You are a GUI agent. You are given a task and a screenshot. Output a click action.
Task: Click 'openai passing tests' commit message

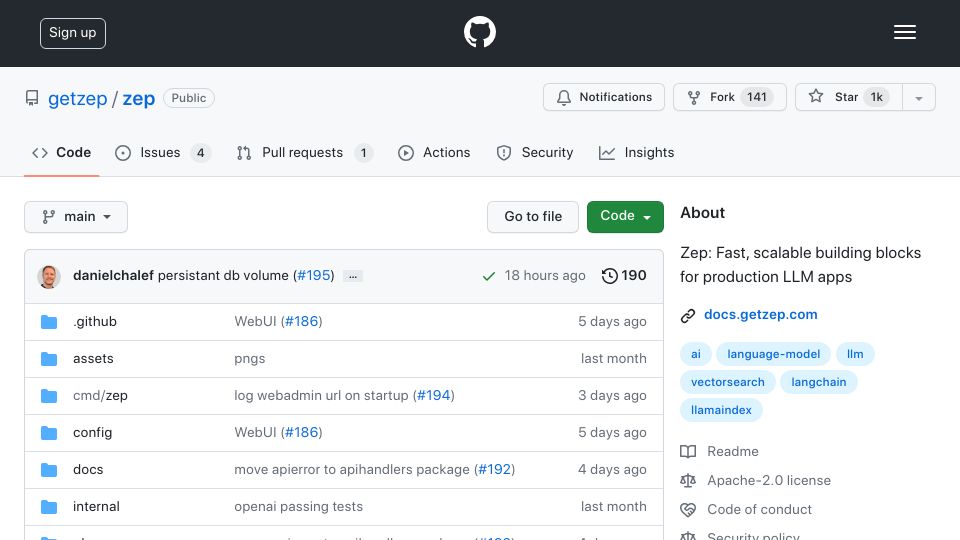(298, 507)
